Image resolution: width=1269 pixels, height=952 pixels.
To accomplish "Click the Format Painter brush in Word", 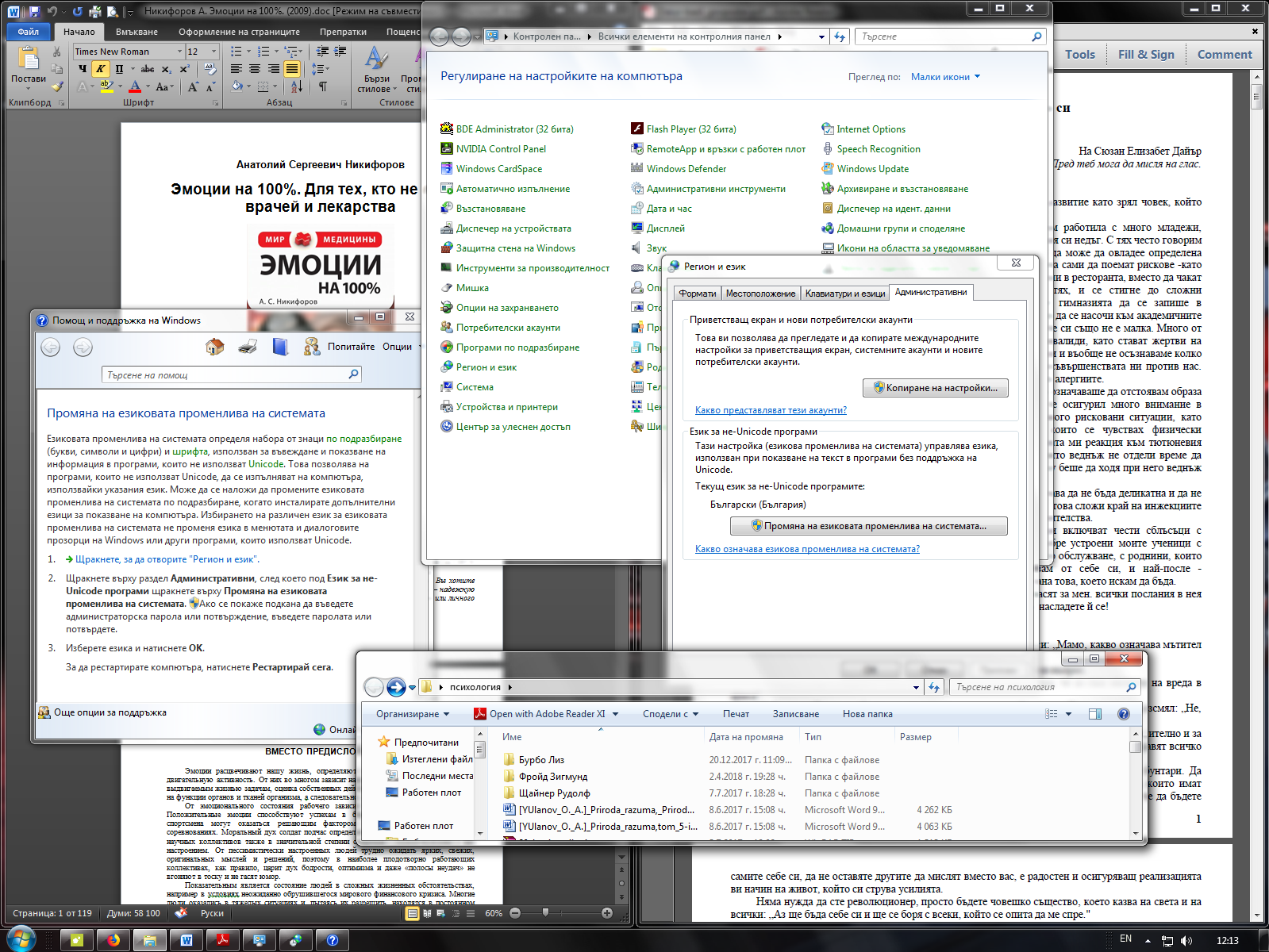I will coord(57,87).
